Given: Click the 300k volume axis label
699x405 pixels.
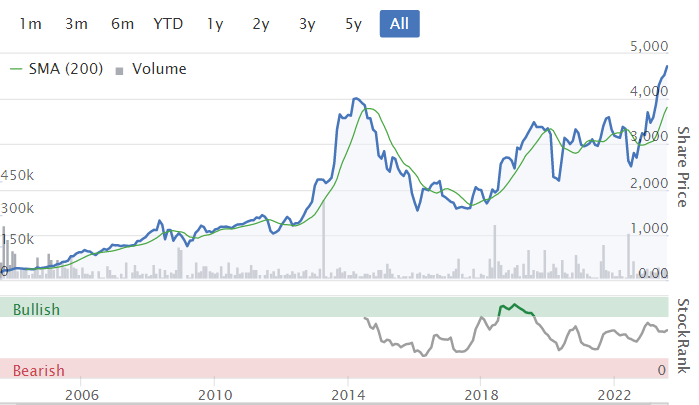Looking at the screenshot, I should coord(17,208).
